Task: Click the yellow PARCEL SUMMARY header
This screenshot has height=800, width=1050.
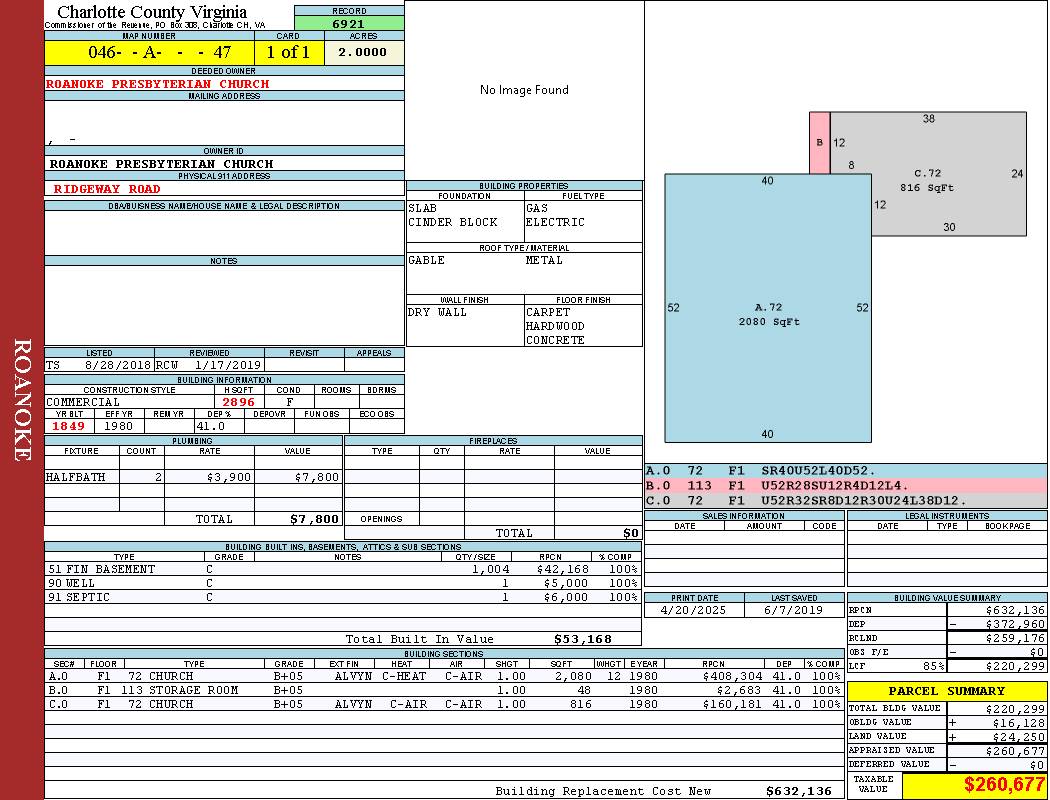Action: pos(946,691)
